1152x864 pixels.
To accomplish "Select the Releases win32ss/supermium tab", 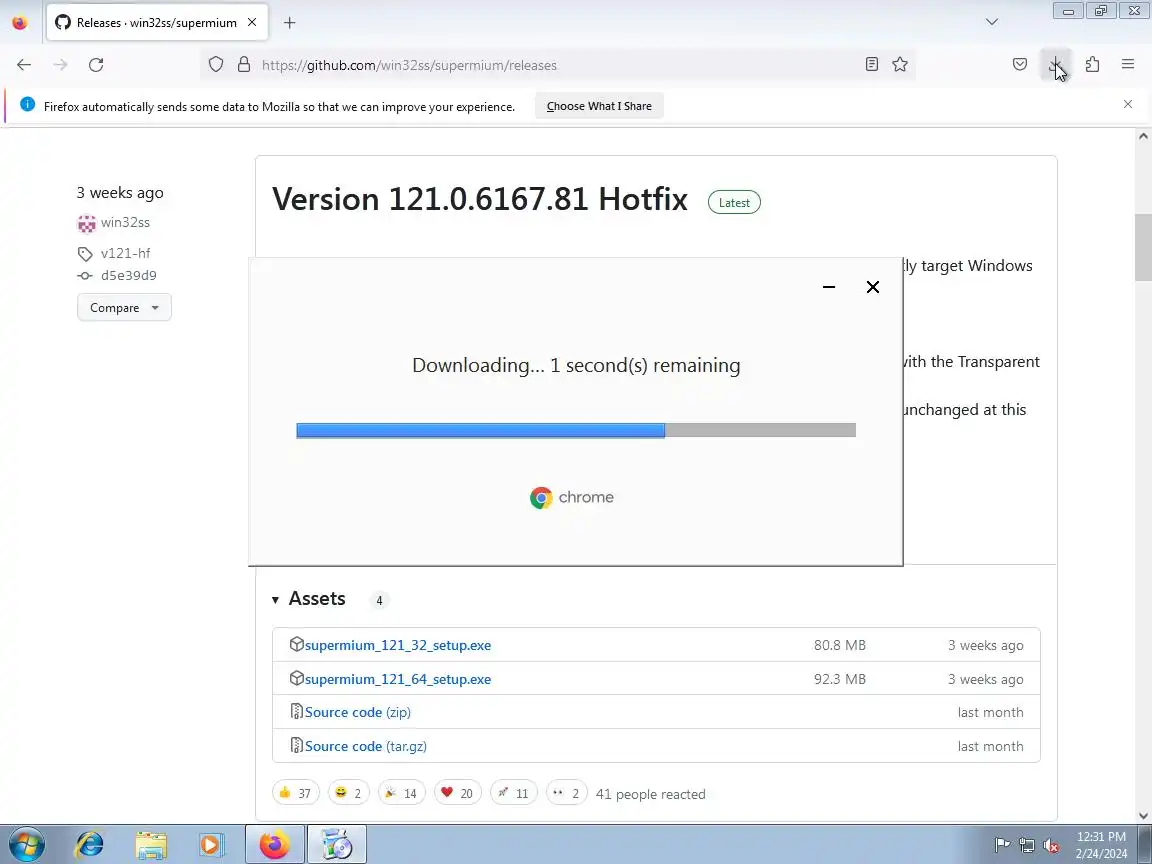I will tap(157, 22).
